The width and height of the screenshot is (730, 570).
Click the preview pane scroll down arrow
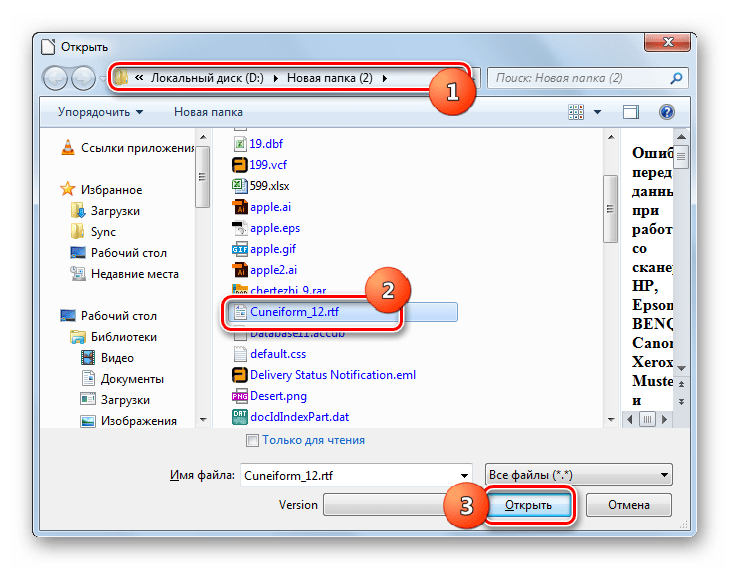pyautogui.click(x=682, y=368)
